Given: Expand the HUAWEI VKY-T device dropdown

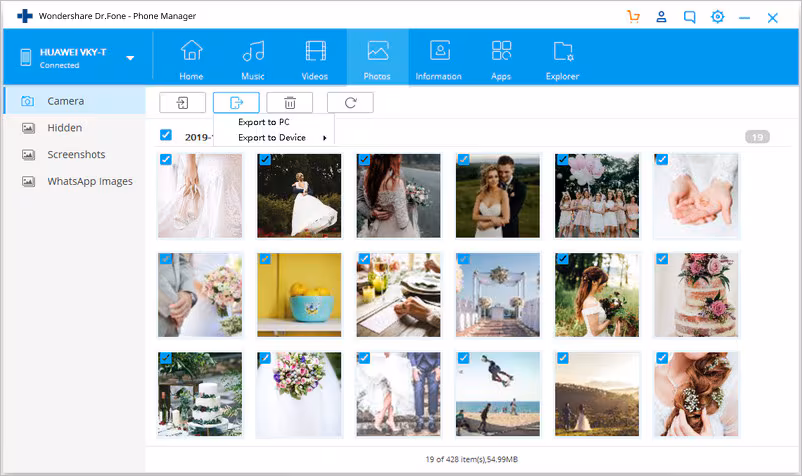Looking at the screenshot, I should pos(130,58).
